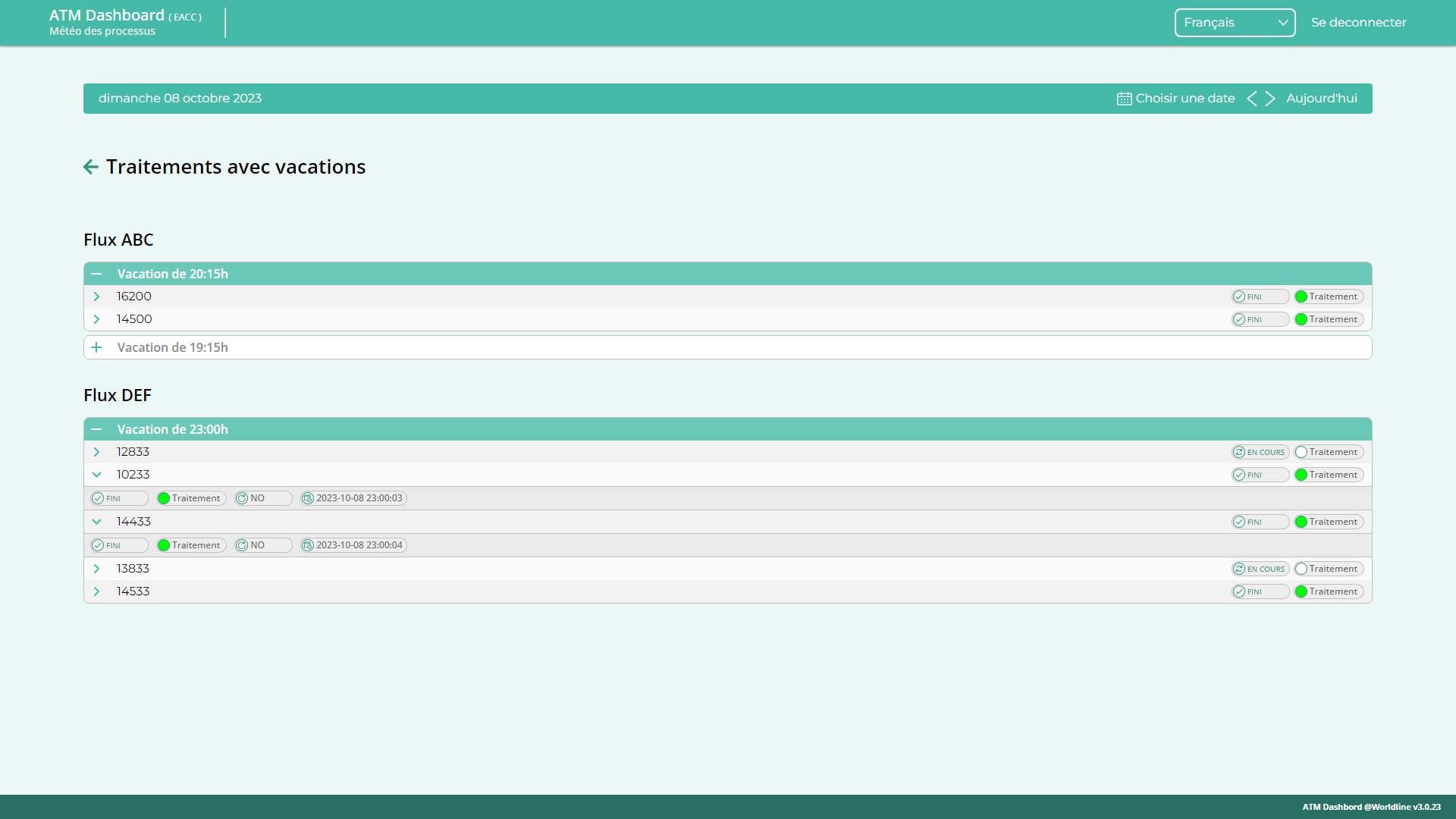The width and height of the screenshot is (1456, 819).
Task: Click the EN COURS status badge for 12833
Action: 1260,452
